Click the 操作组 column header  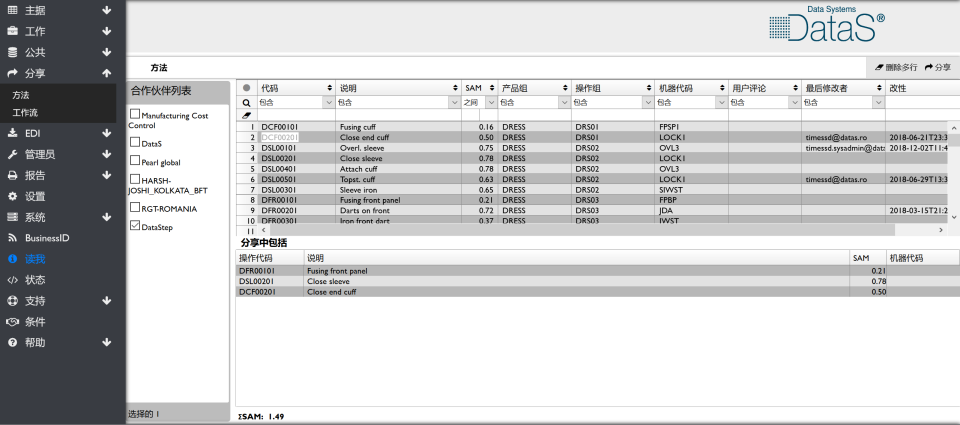(x=613, y=88)
